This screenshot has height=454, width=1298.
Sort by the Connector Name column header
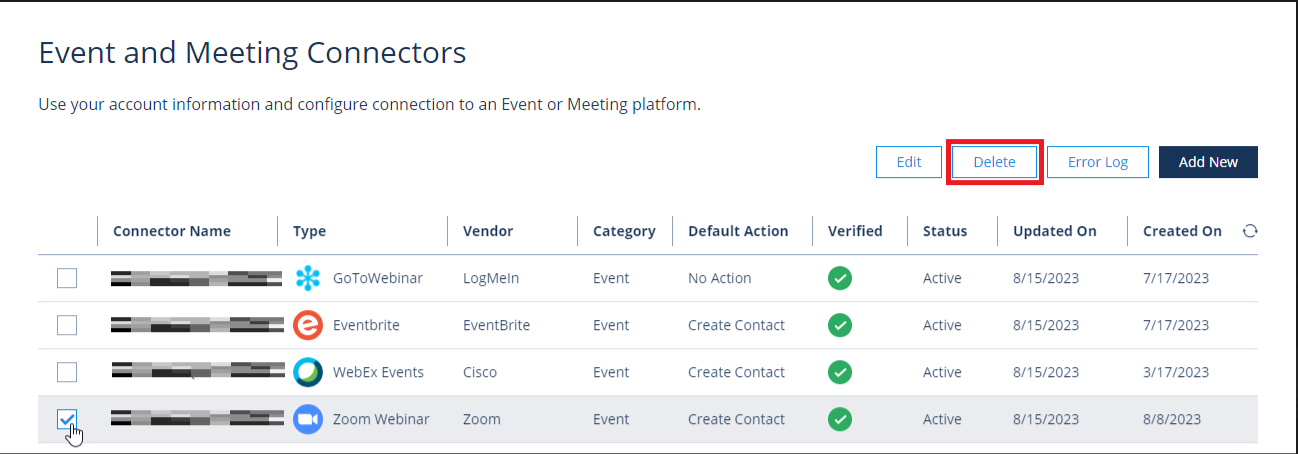(172, 231)
